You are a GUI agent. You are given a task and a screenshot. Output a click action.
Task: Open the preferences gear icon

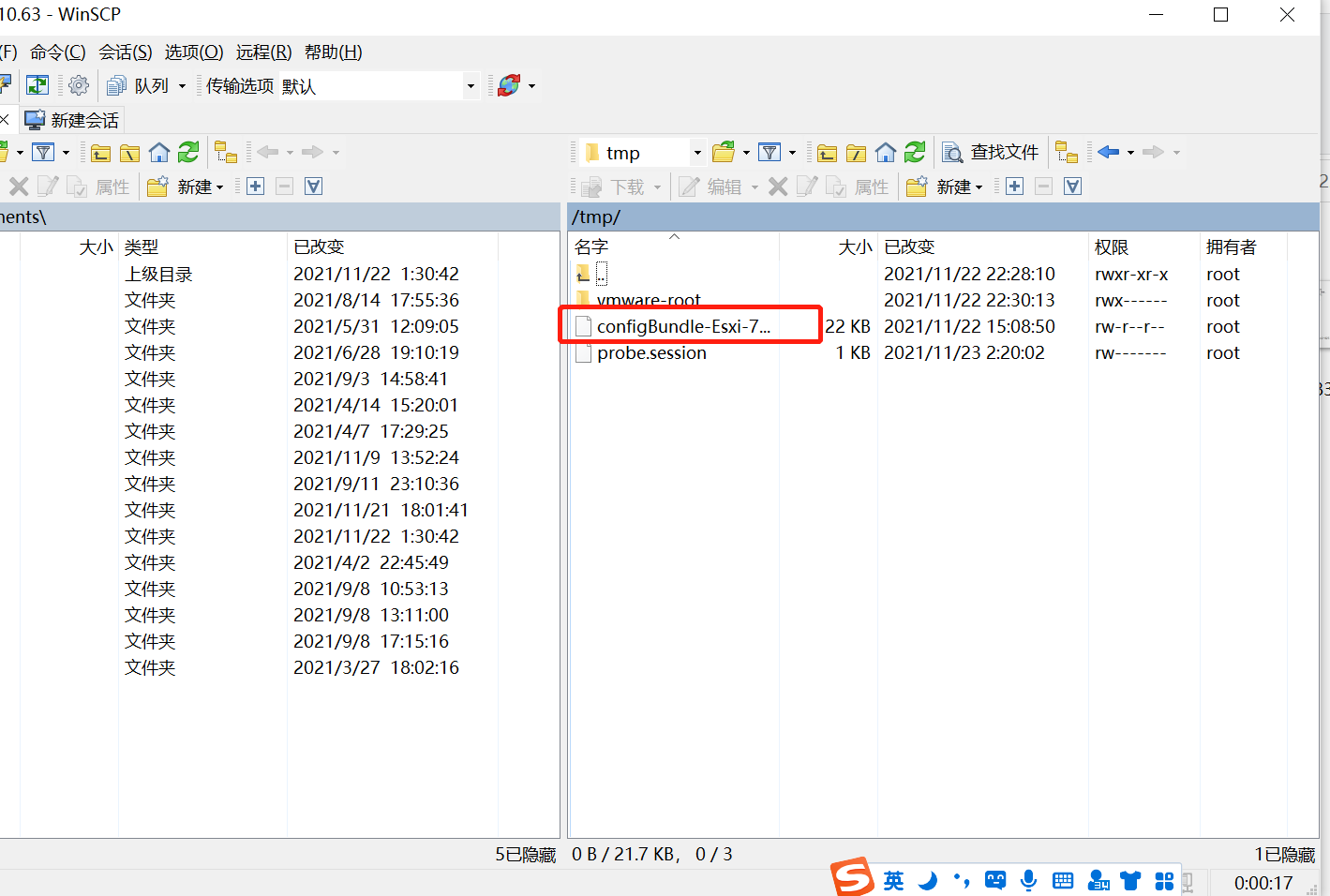click(78, 84)
